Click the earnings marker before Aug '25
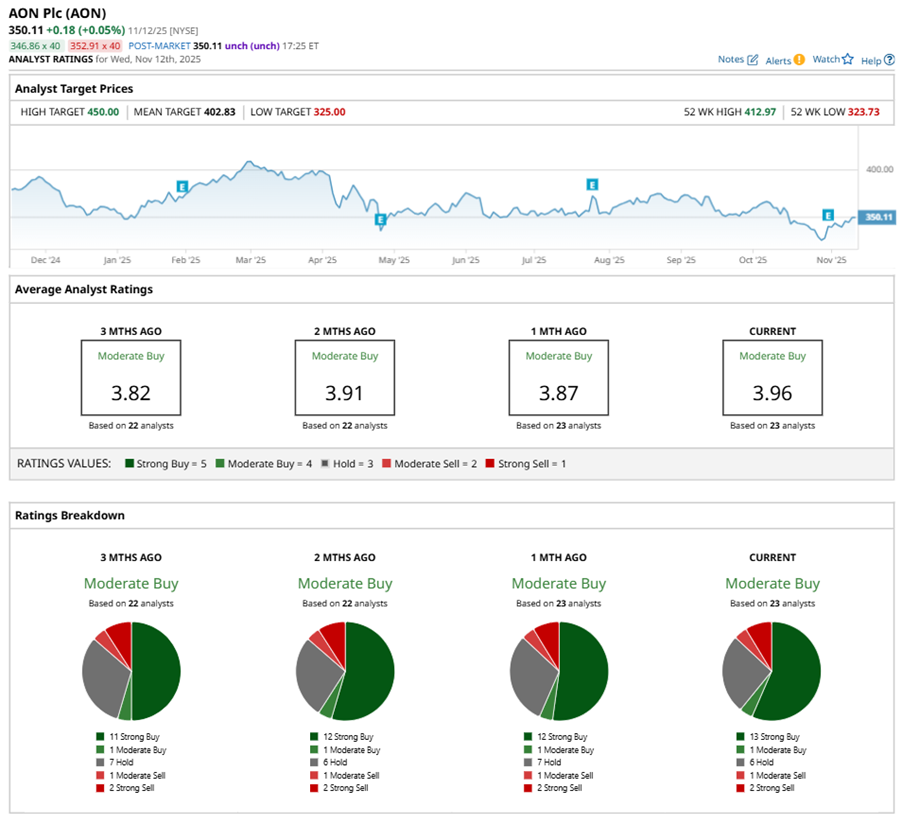 [x=592, y=184]
